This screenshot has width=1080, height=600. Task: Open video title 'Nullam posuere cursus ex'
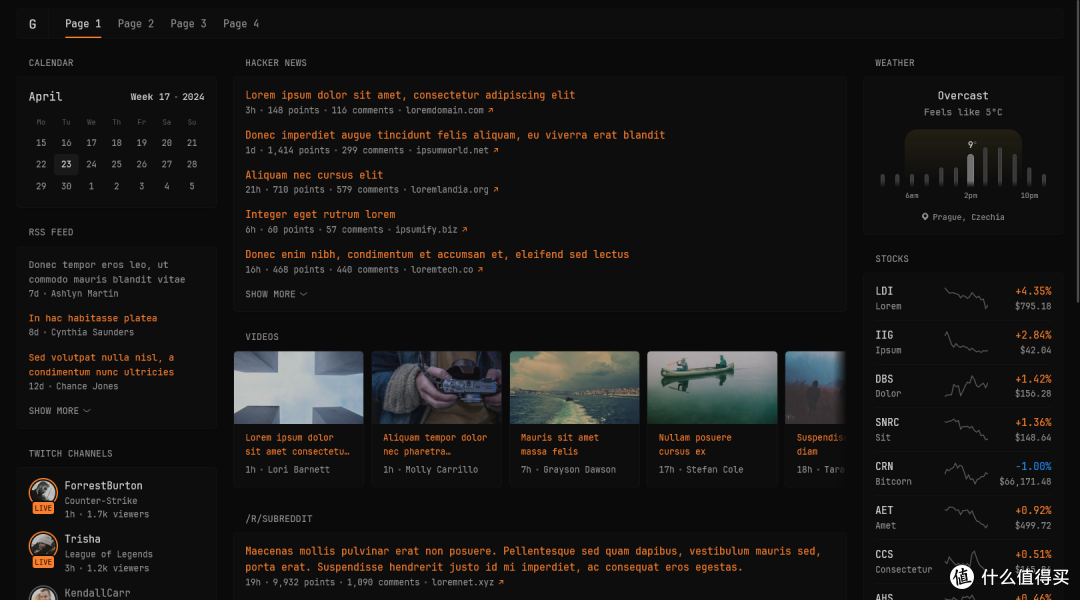pyautogui.click(x=695, y=444)
